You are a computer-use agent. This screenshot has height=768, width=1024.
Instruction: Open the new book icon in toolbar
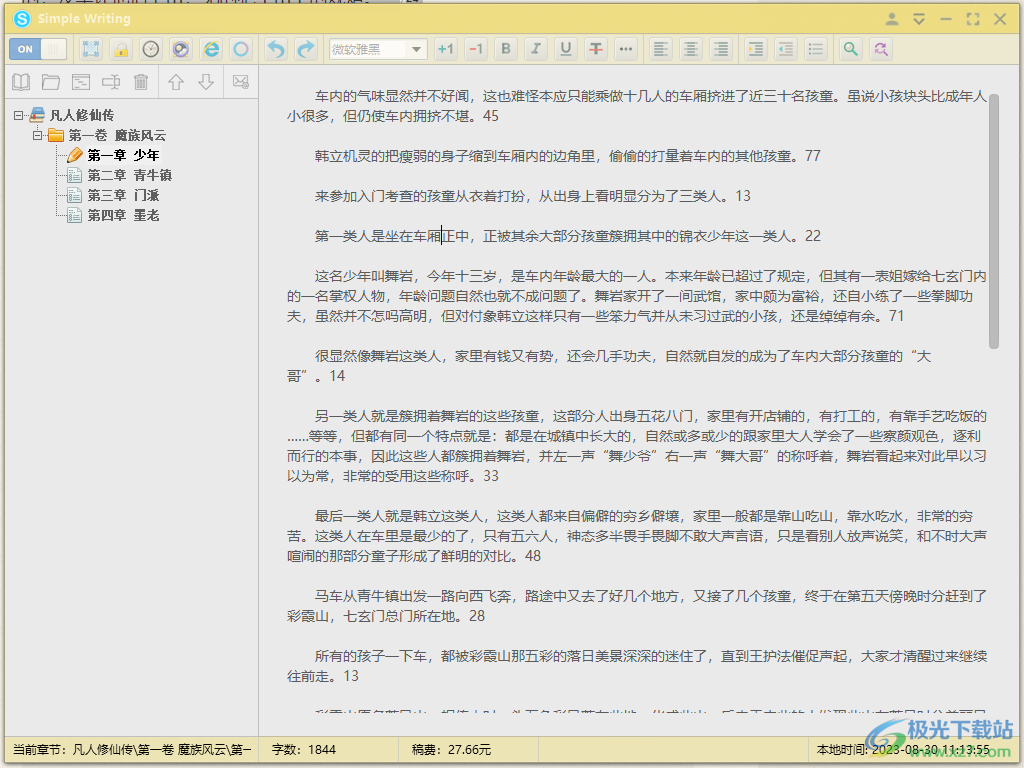coord(21,82)
